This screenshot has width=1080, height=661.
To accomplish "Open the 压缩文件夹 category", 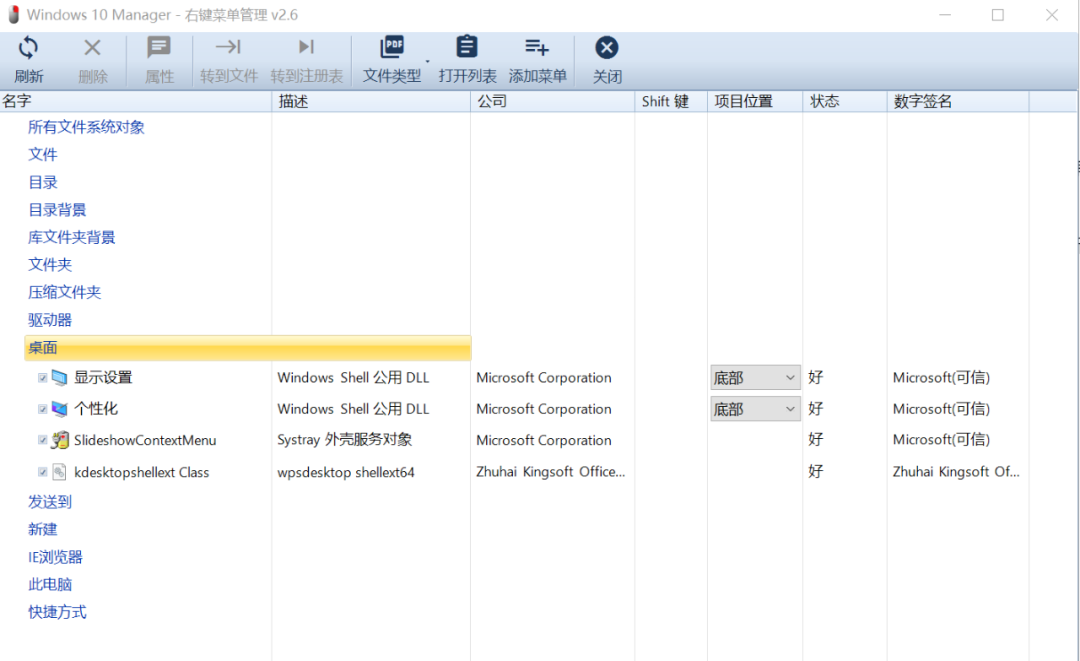I will click(x=64, y=293).
